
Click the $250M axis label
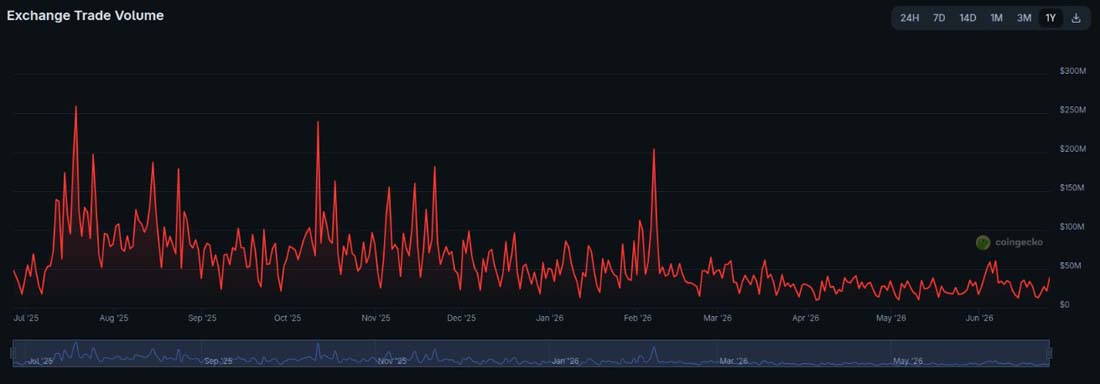(1073, 110)
